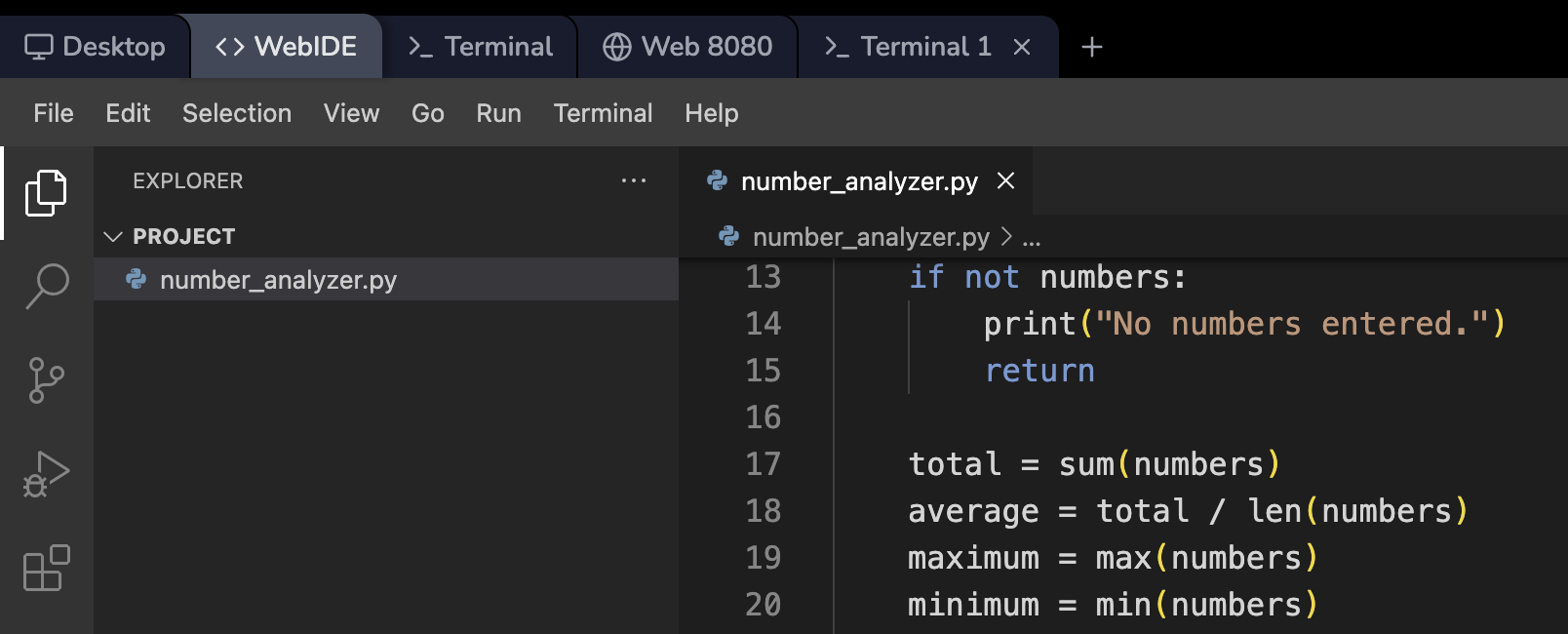Viewport: 1568px width, 634px height.
Task: Open the Edit menu
Action: point(128,113)
